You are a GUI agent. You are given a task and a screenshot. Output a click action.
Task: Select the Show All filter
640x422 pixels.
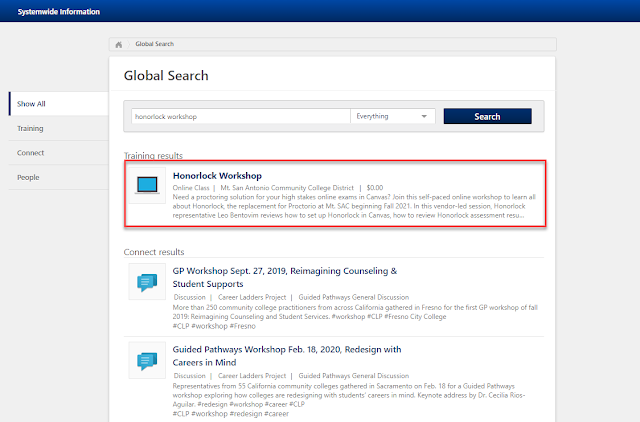[x=59, y=104]
